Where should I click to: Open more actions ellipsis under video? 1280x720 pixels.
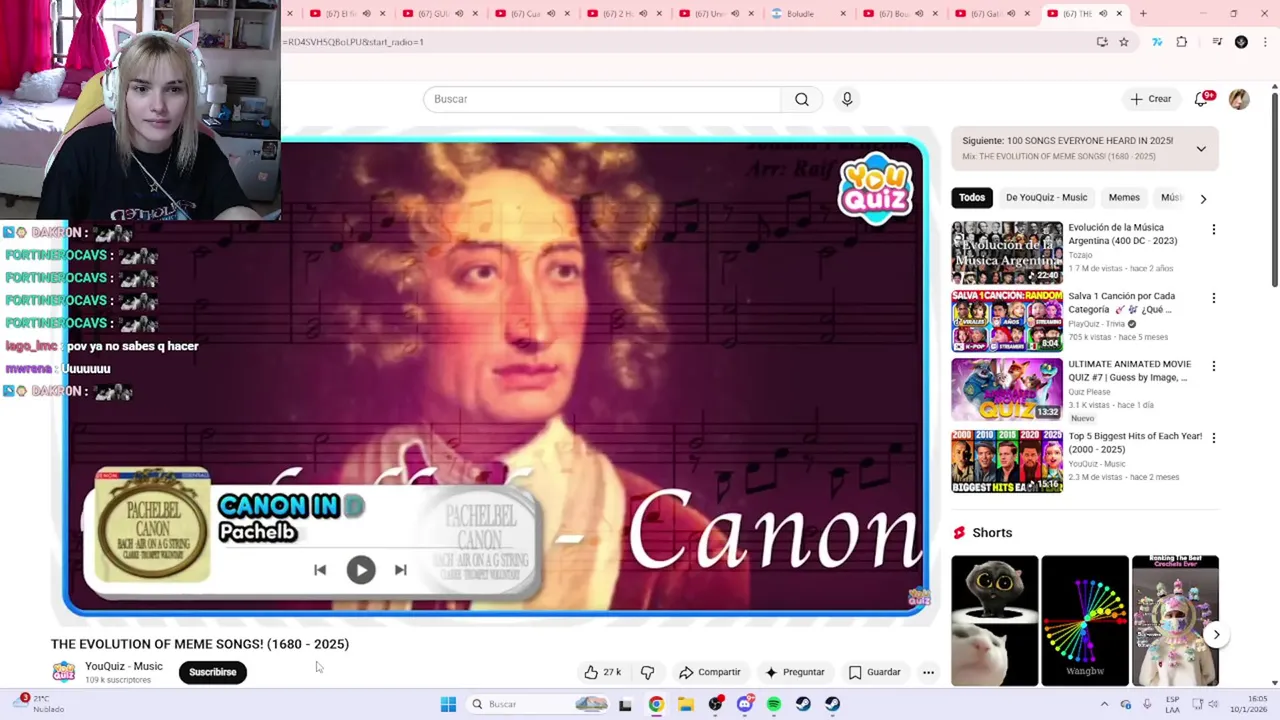[928, 672]
